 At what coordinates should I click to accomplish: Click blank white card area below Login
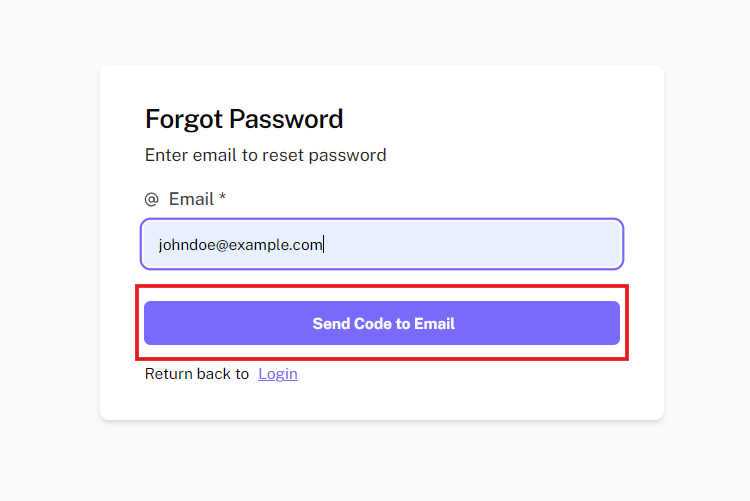pyautogui.click(x=382, y=402)
